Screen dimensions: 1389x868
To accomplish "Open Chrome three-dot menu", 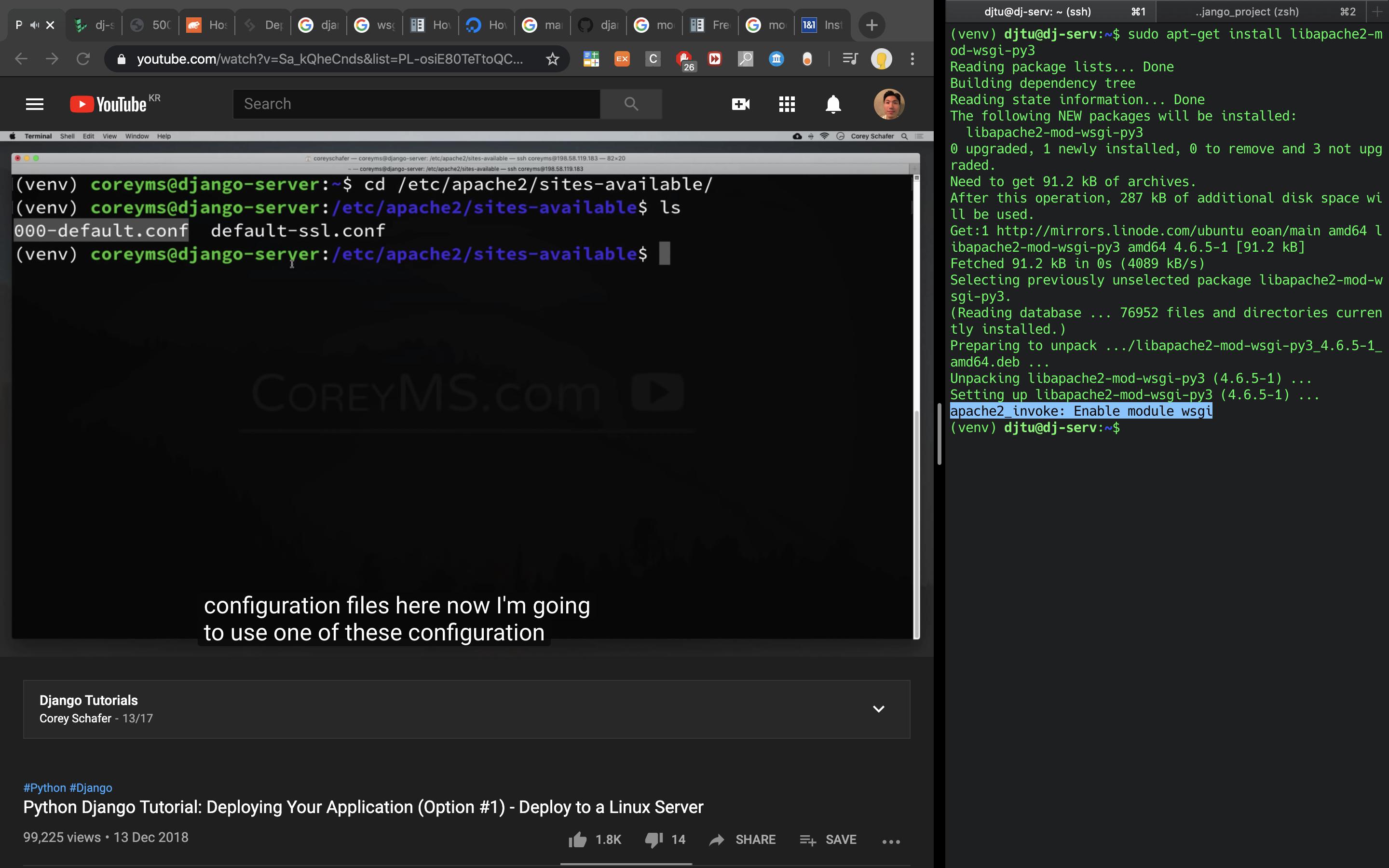I will [x=912, y=58].
